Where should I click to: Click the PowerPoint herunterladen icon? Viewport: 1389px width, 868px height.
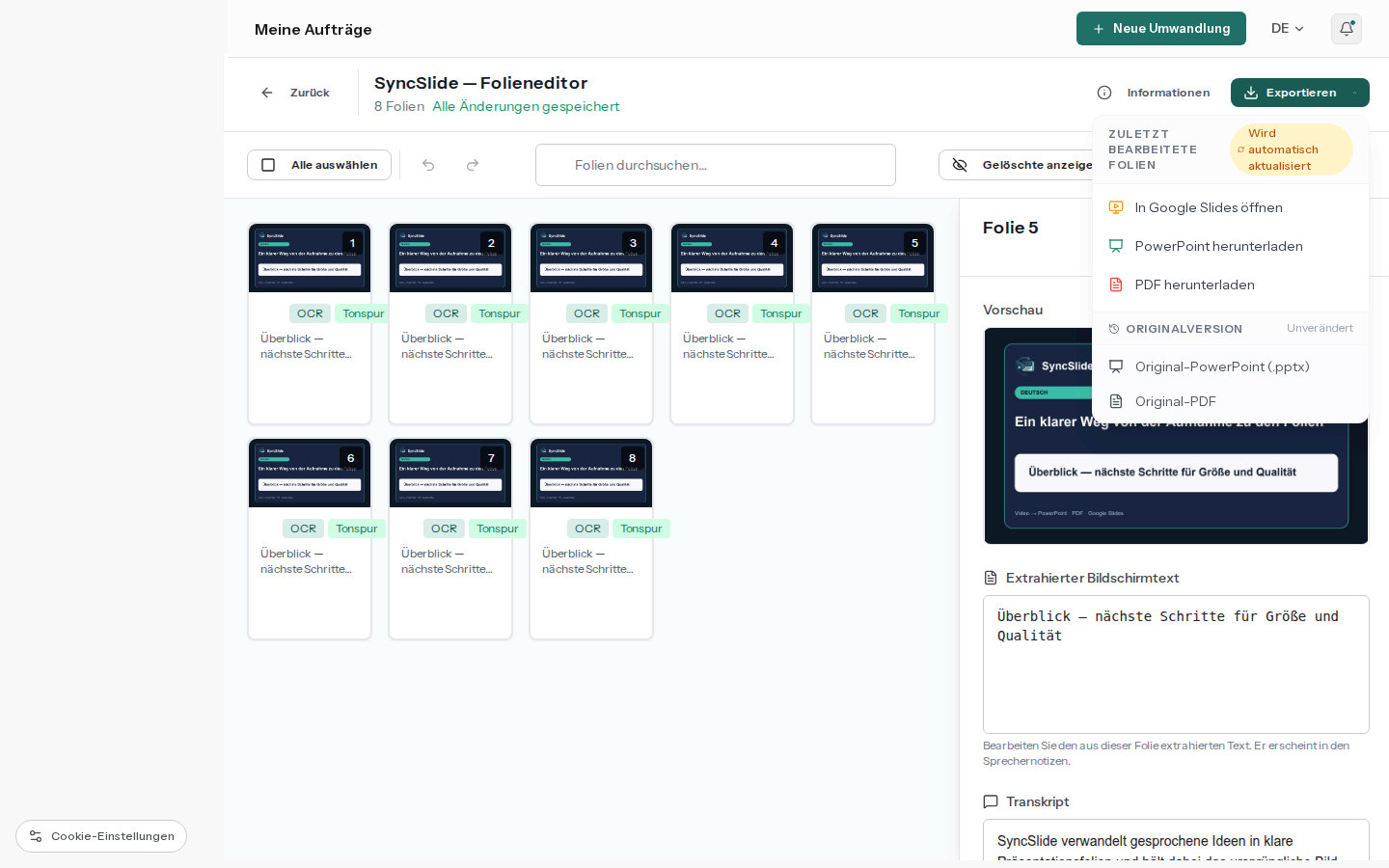tap(1116, 246)
